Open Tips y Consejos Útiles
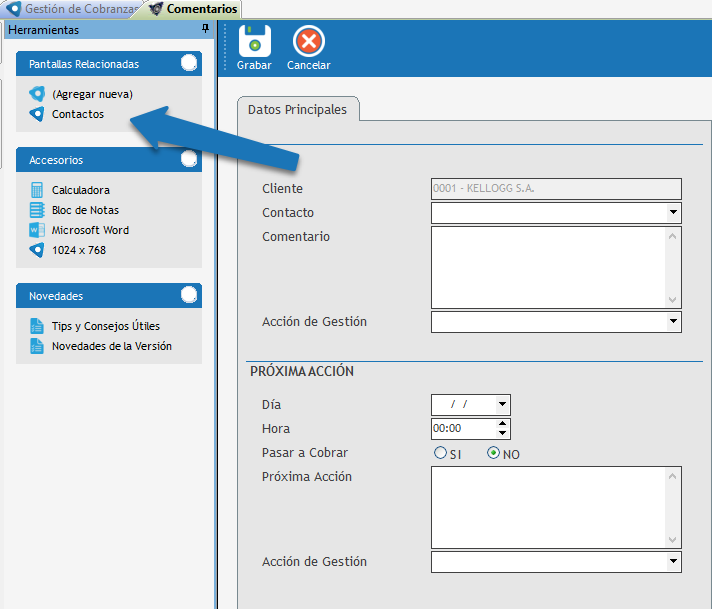Image resolution: width=712 pixels, height=609 pixels. pyautogui.click(x=105, y=326)
